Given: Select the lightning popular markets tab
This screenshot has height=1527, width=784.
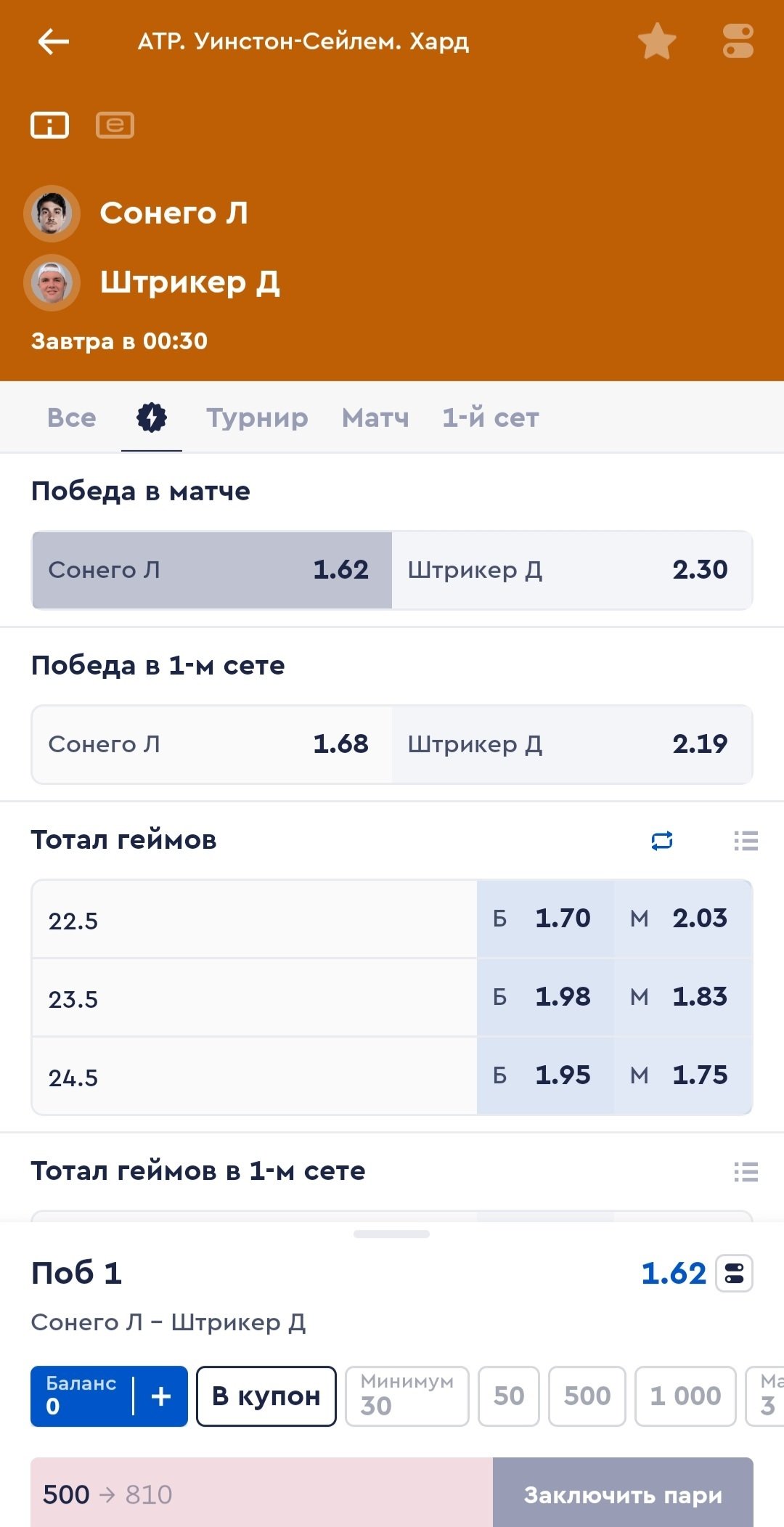Looking at the screenshot, I should [x=152, y=418].
